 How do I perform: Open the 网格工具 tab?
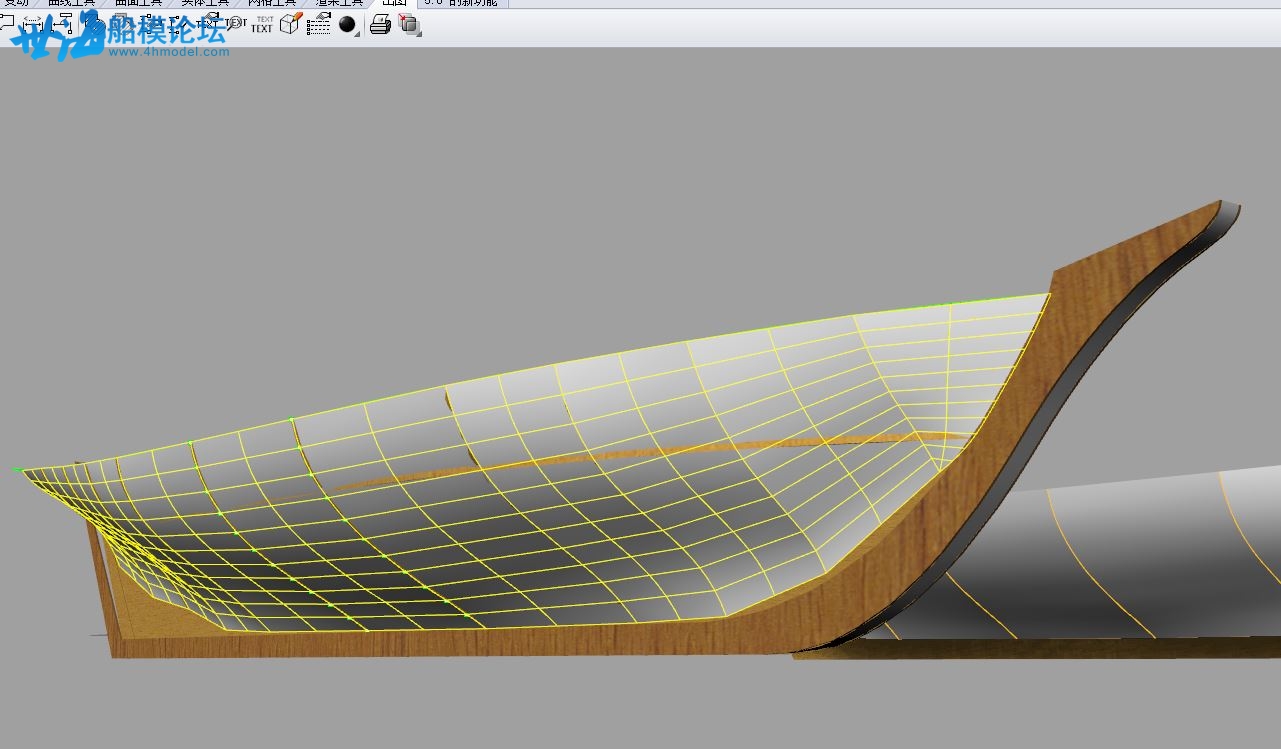(272, 3)
